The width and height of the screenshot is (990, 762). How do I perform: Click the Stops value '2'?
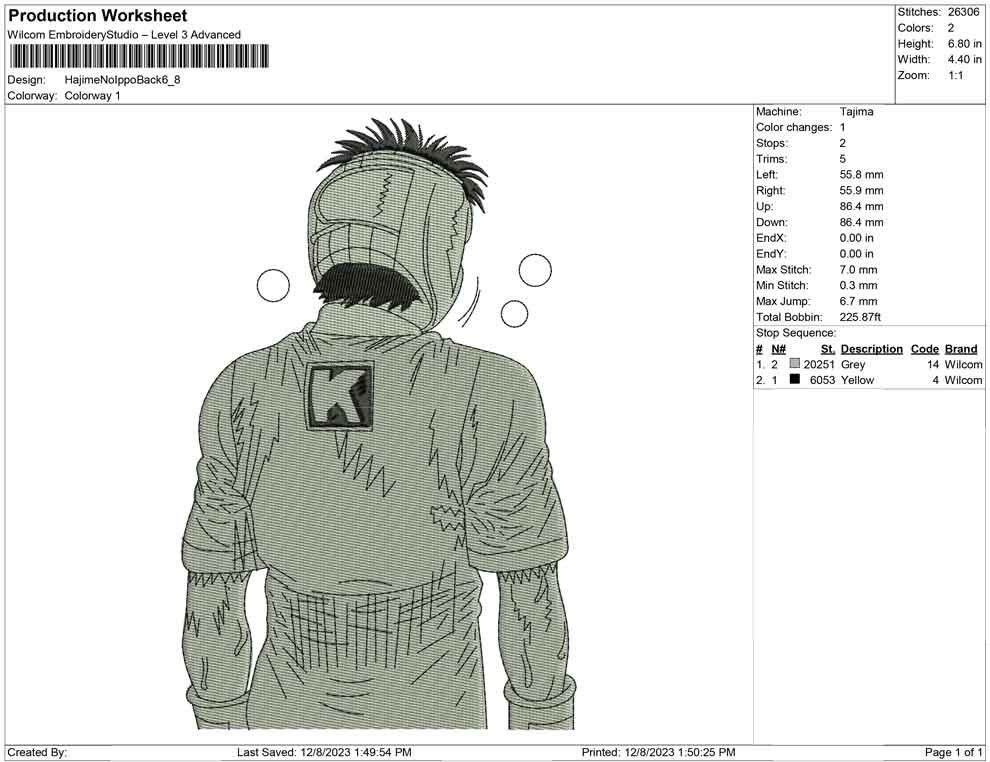point(843,143)
